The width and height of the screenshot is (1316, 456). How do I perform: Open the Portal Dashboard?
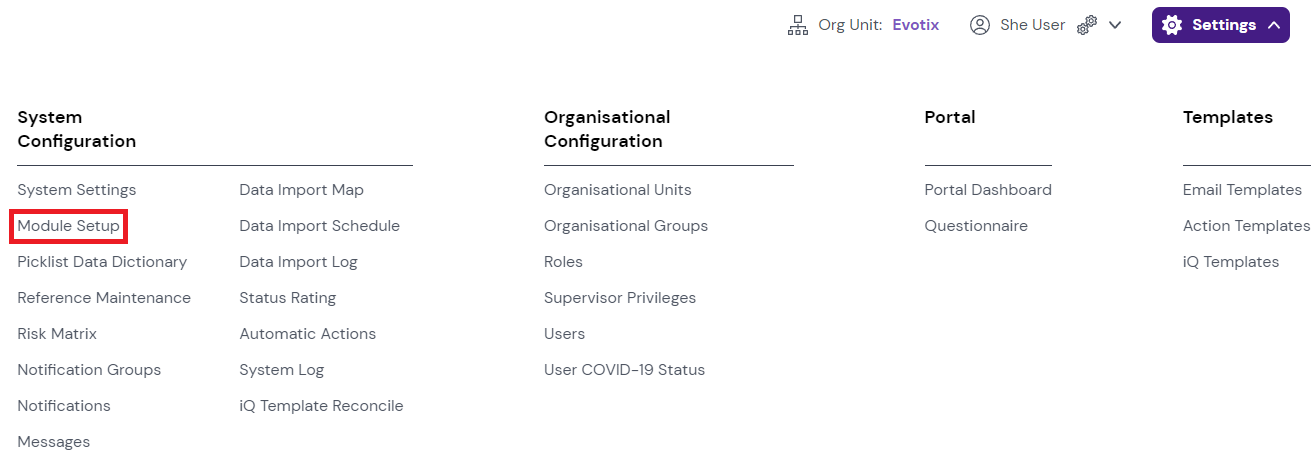pos(987,190)
